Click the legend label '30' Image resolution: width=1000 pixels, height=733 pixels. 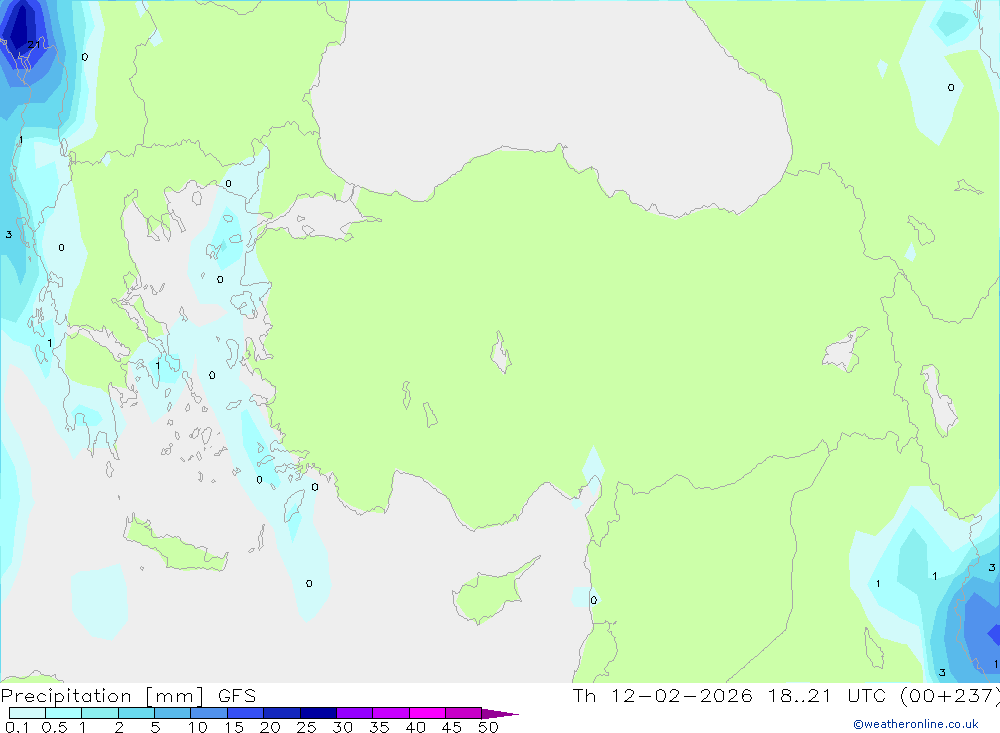click(343, 727)
